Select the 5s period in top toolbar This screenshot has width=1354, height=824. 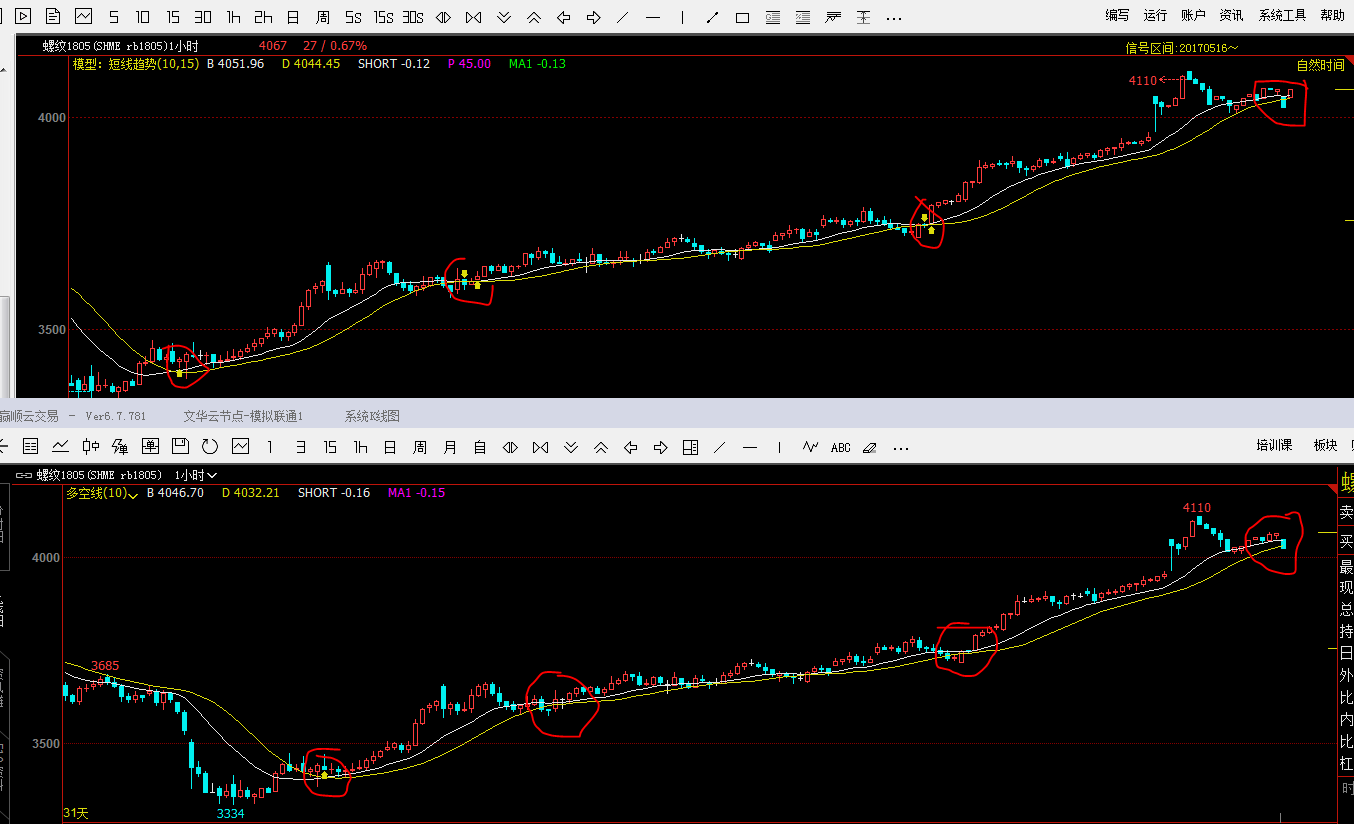(353, 17)
